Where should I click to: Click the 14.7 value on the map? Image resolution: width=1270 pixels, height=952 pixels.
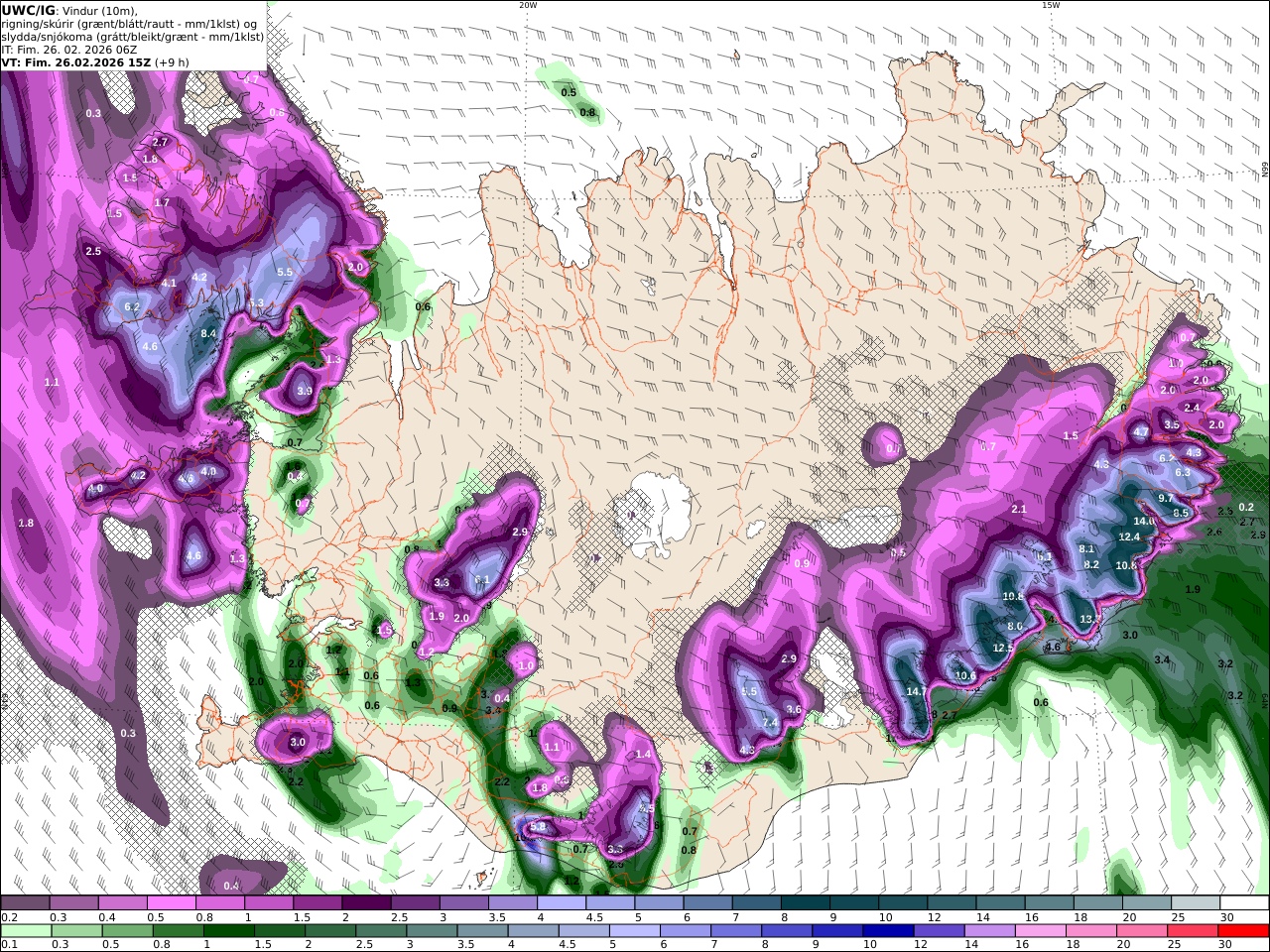[x=917, y=692]
